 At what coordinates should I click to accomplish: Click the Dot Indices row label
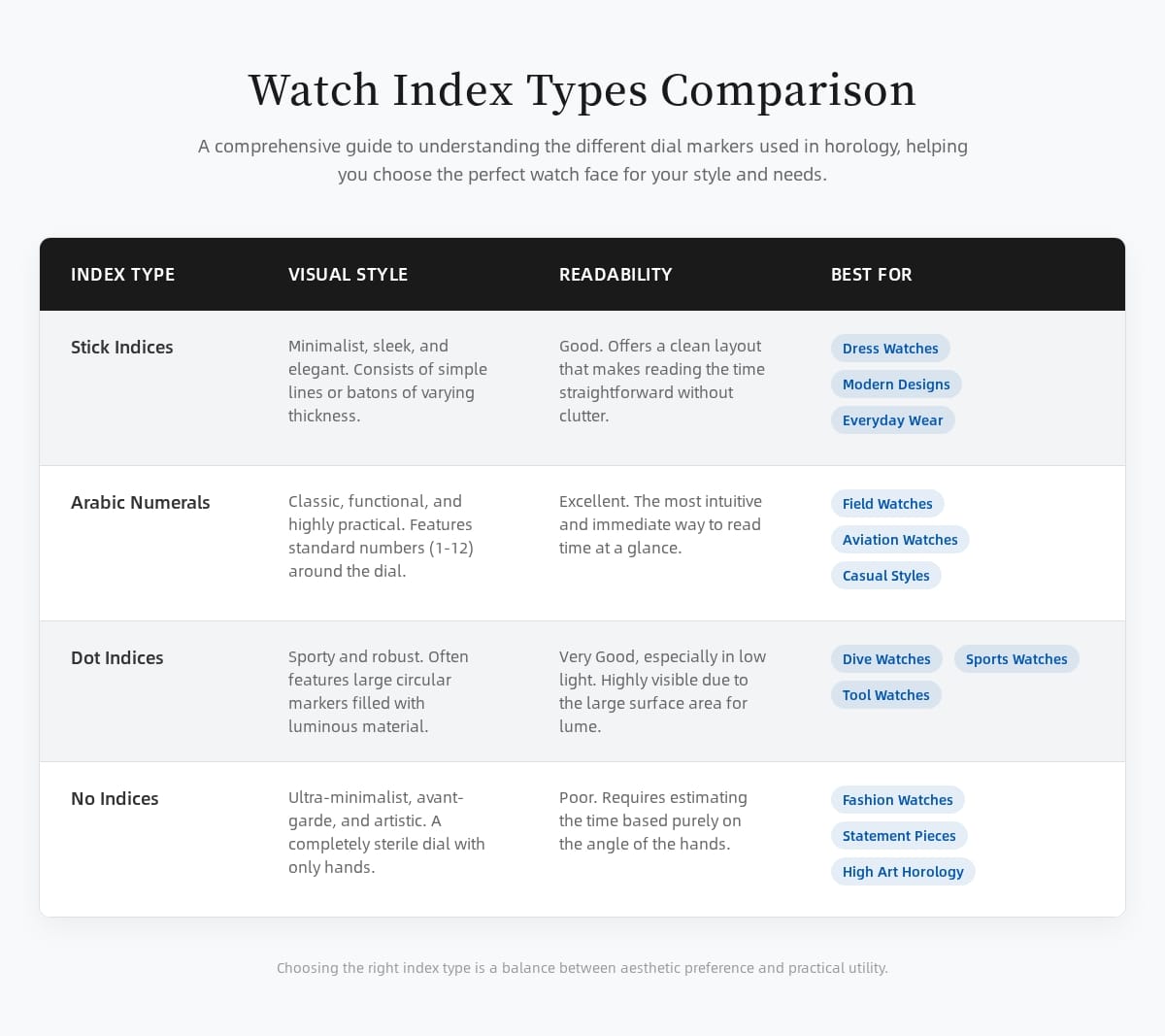click(x=117, y=658)
